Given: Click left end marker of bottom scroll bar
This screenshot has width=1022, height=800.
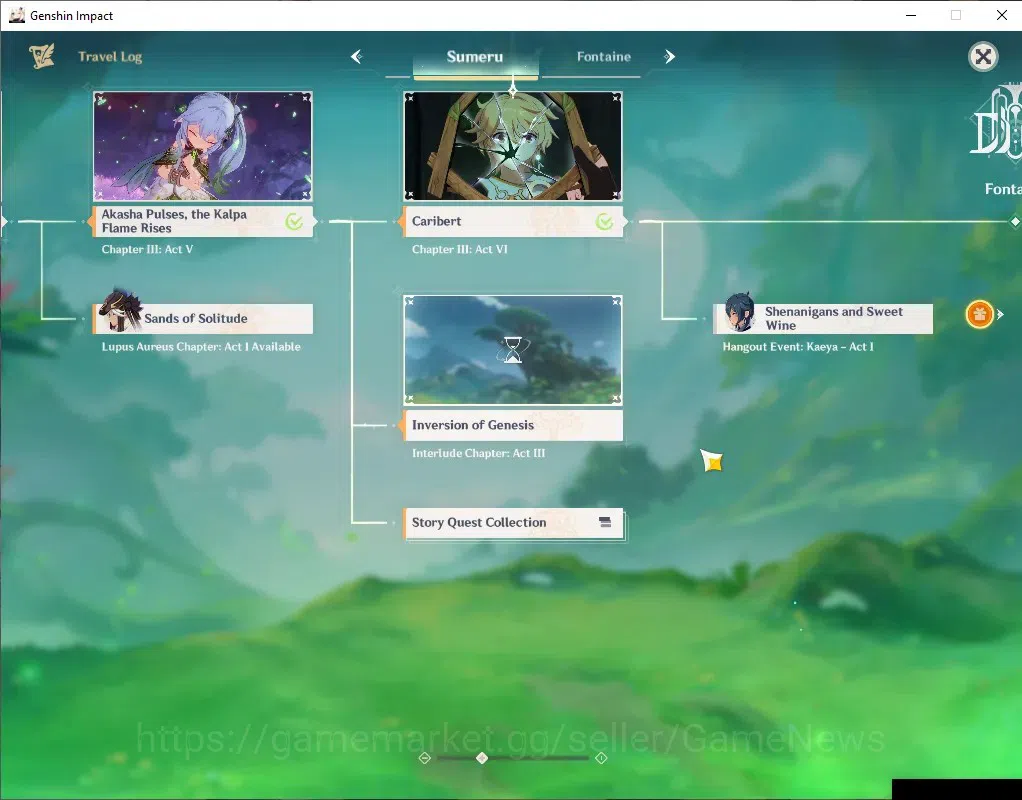Looking at the screenshot, I should (425, 758).
